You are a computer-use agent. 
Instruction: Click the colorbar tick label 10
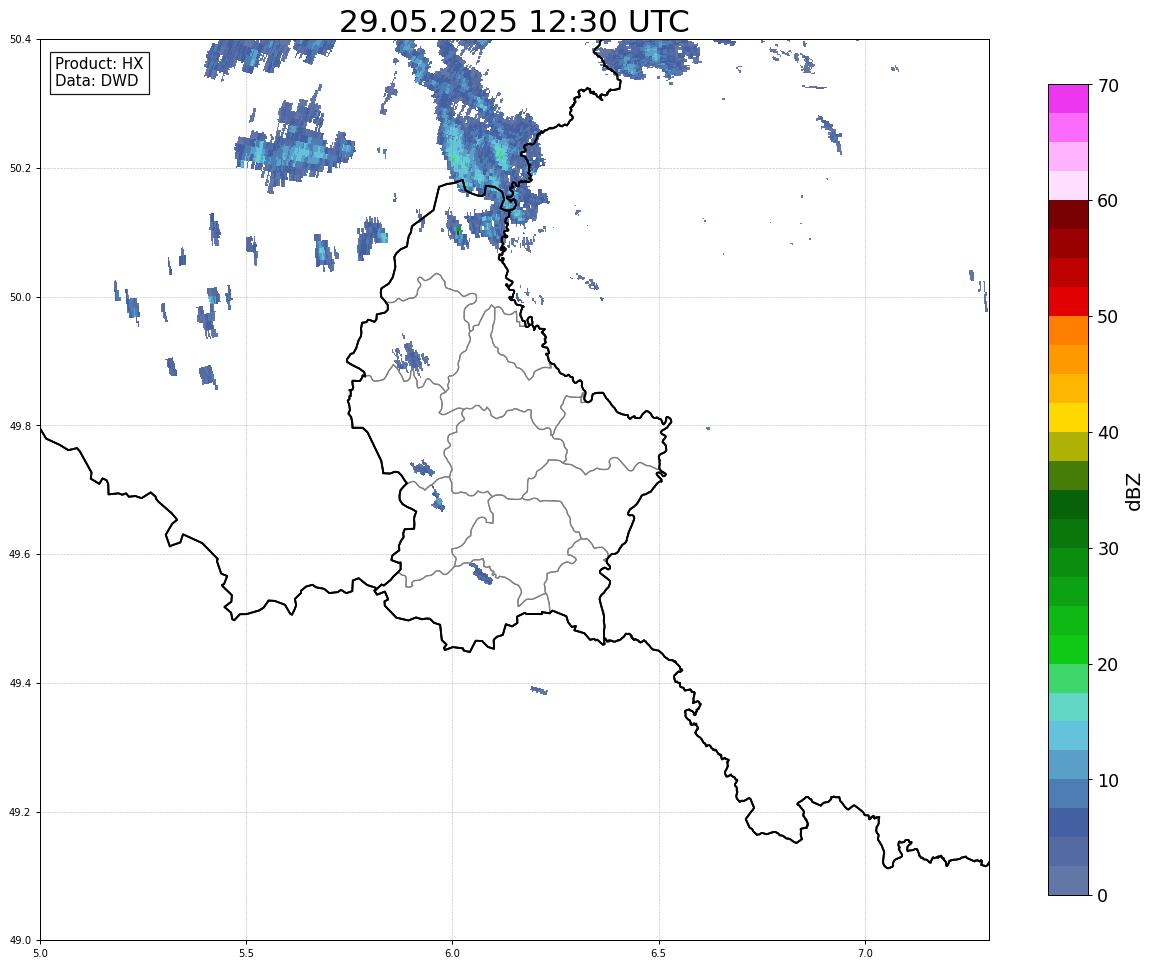click(x=1108, y=780)
